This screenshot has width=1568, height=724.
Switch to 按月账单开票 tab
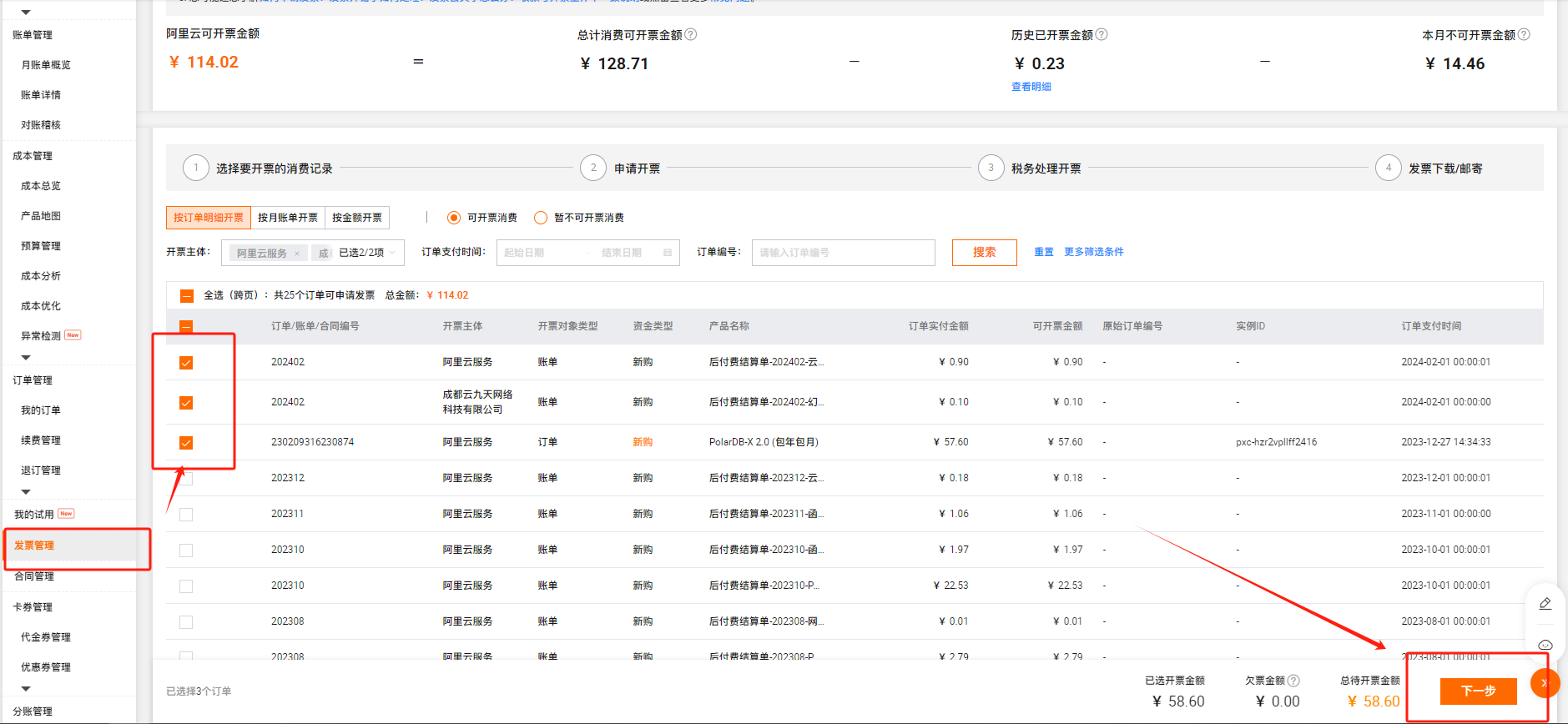[x=288, y=218]
